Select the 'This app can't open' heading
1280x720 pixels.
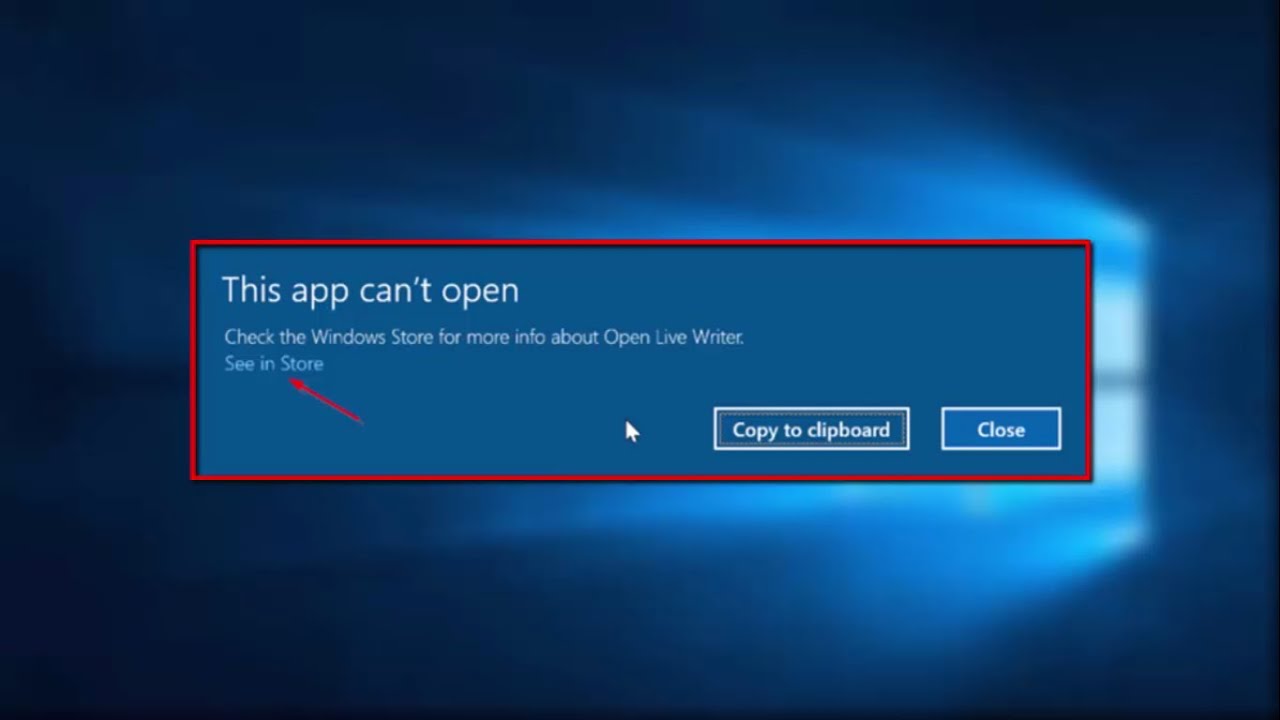point(370,290)
